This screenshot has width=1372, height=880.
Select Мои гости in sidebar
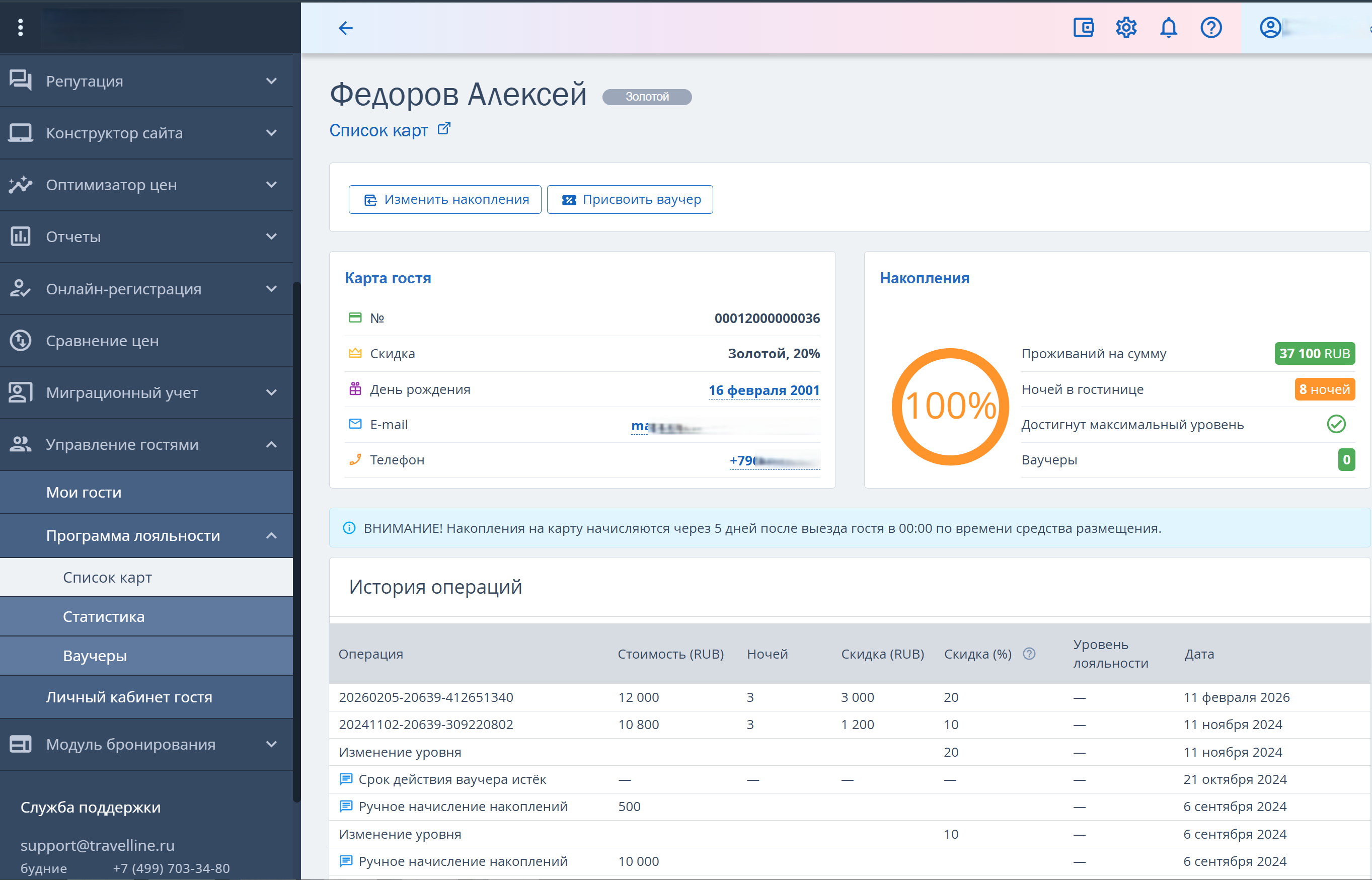[x=84, y=492]
